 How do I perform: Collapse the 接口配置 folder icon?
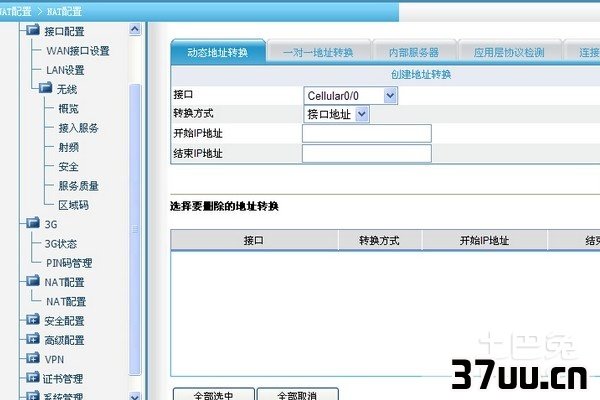pyautogui.click(x=33, y=30)
